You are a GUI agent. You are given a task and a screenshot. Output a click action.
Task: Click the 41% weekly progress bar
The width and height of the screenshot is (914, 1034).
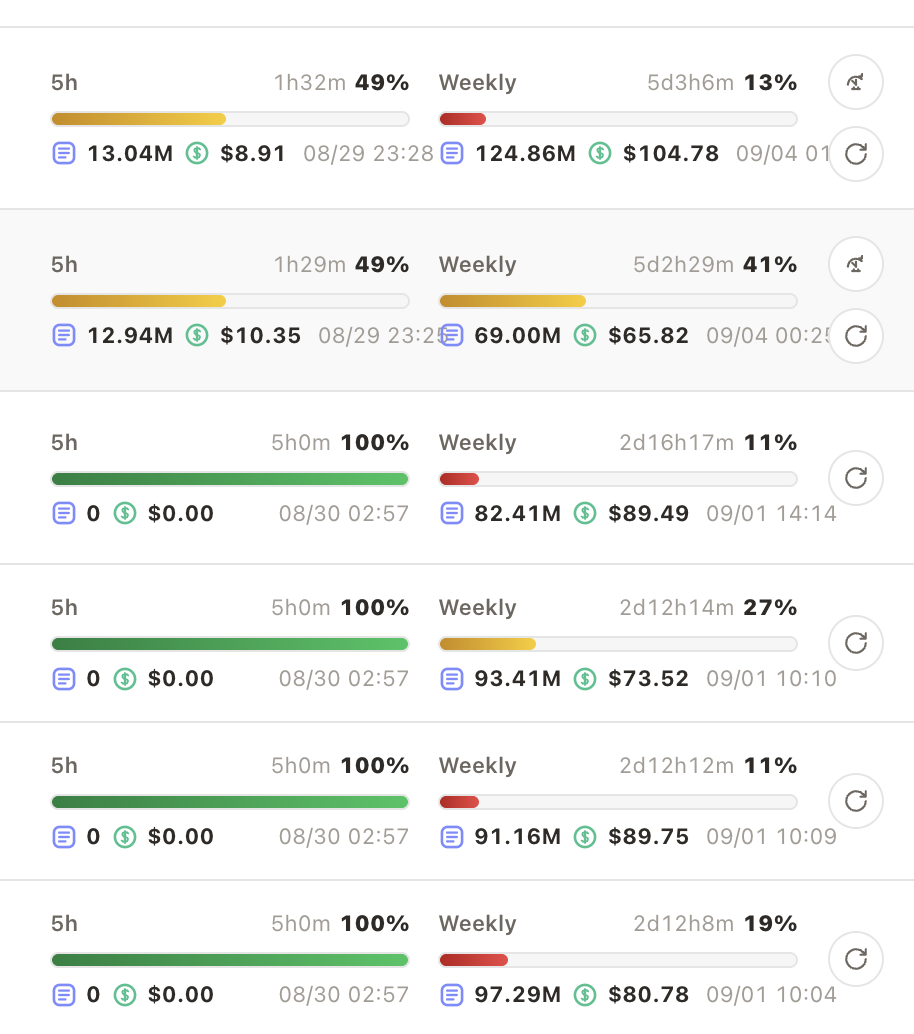[618, 301]
